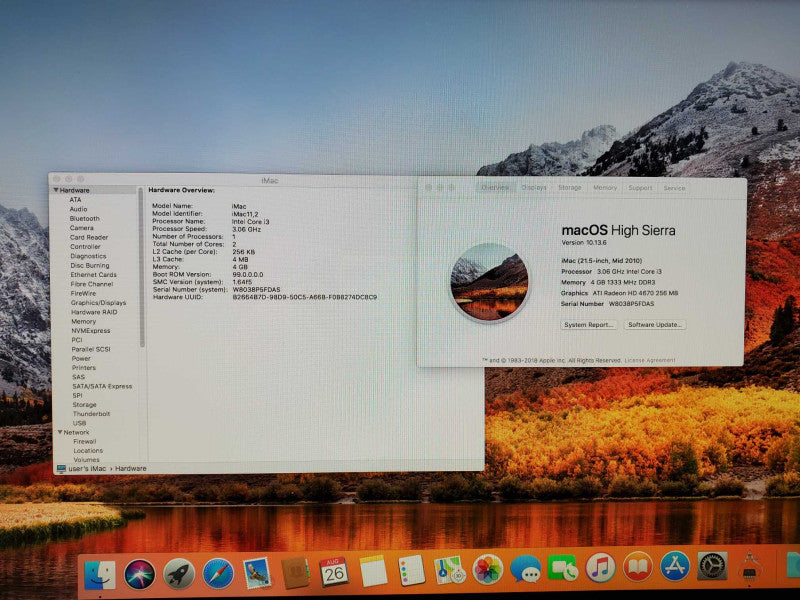This screenshot has height=600, width=800.
Task: Select Controller in the sidebar
Action: point(85,246)
